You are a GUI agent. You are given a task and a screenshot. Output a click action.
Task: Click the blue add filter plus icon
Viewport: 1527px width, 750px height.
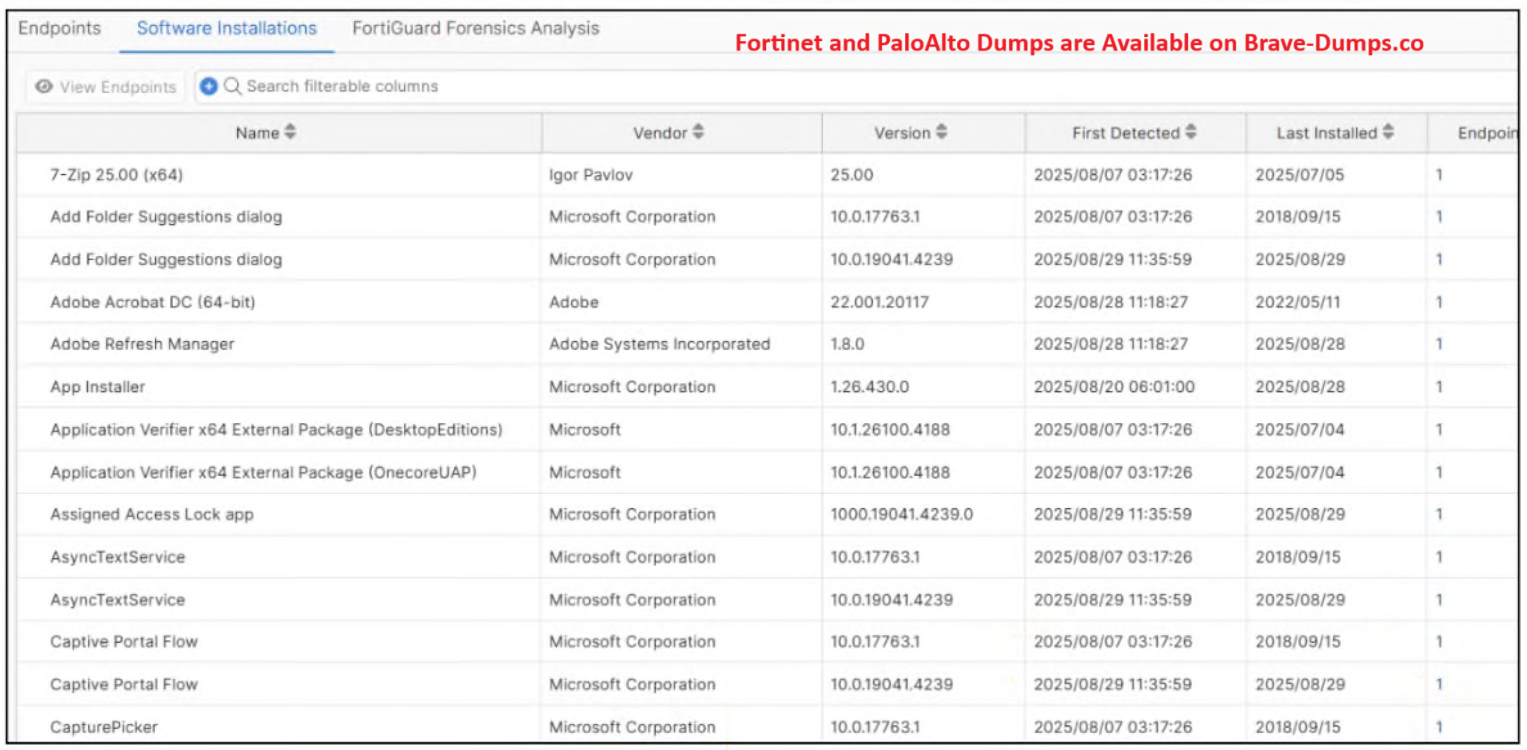pyautogui.click(x=209, y=87)
